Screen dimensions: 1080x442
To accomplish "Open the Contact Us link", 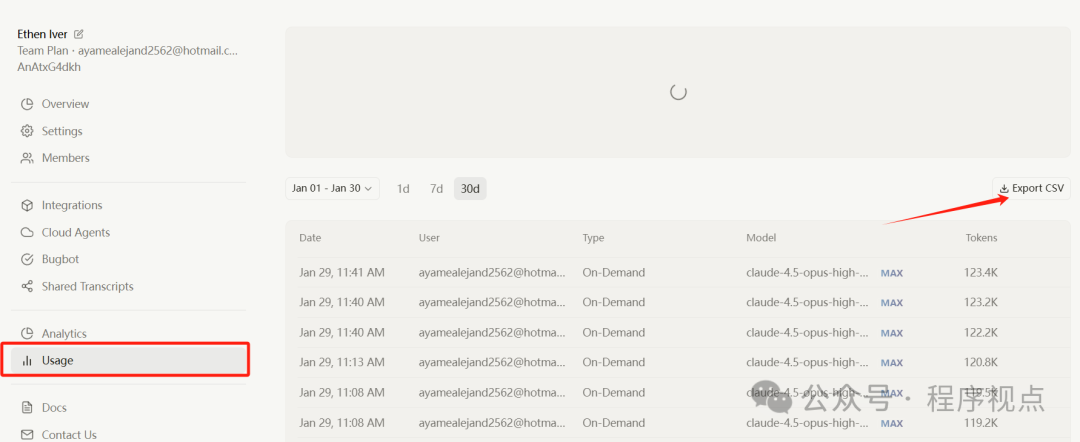I will (68, 434).
